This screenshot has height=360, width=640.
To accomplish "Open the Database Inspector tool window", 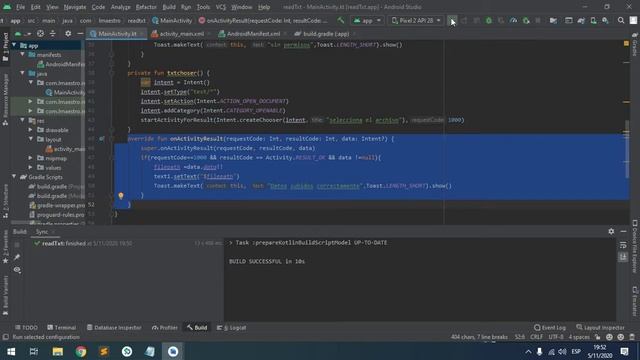I will pos(114,327).
